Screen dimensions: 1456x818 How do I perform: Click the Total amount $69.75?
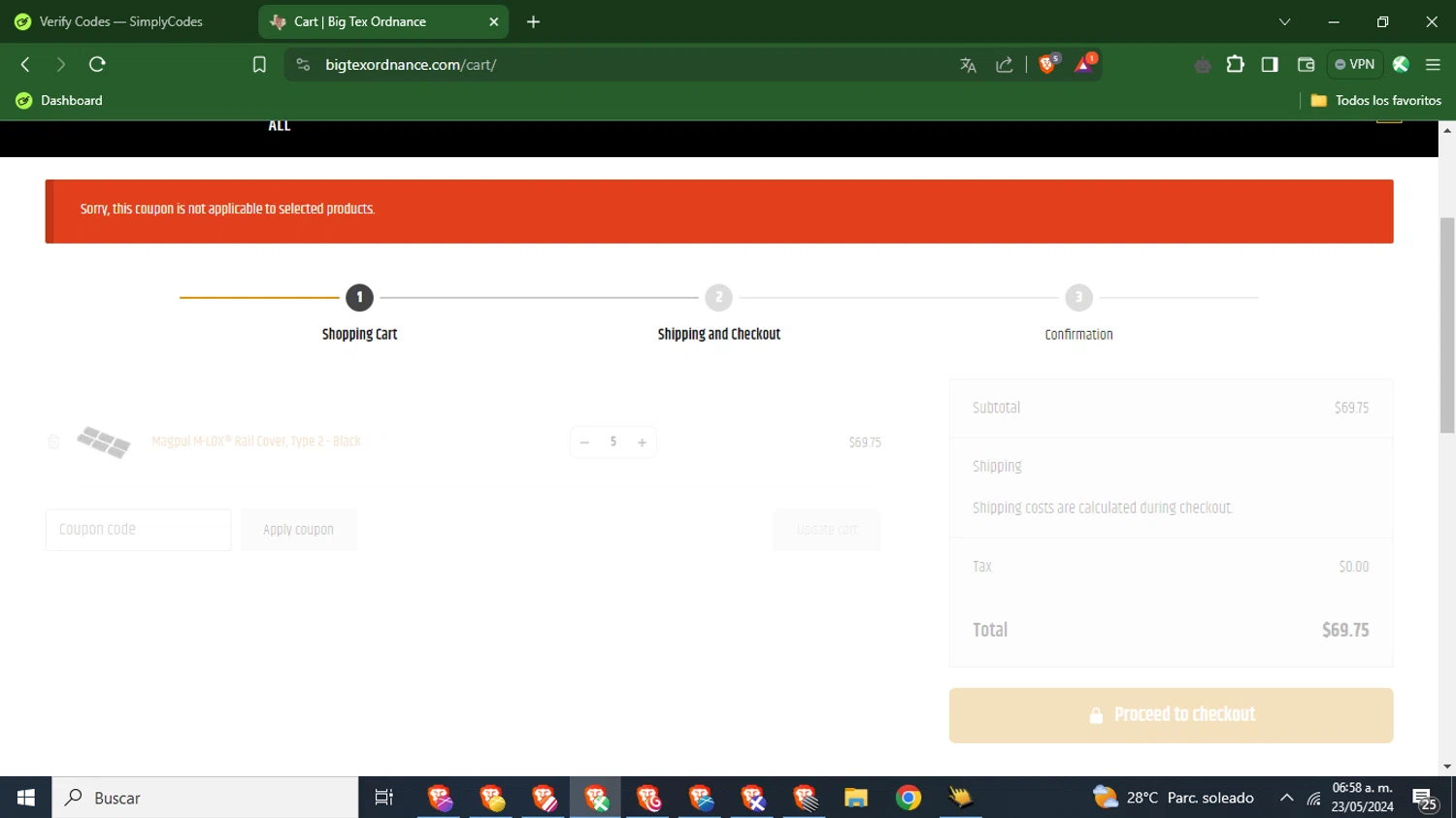click(x=1345, y=630)
